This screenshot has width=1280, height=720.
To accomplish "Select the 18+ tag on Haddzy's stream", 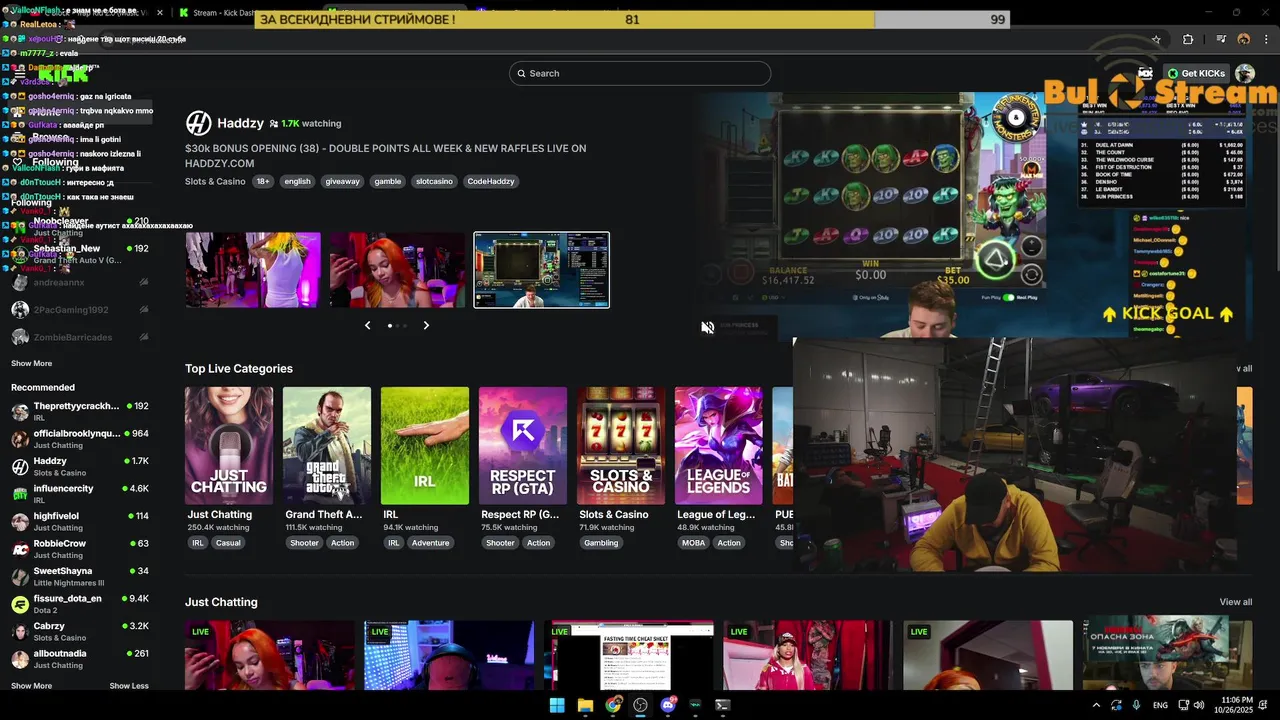I will coord(263,182).
